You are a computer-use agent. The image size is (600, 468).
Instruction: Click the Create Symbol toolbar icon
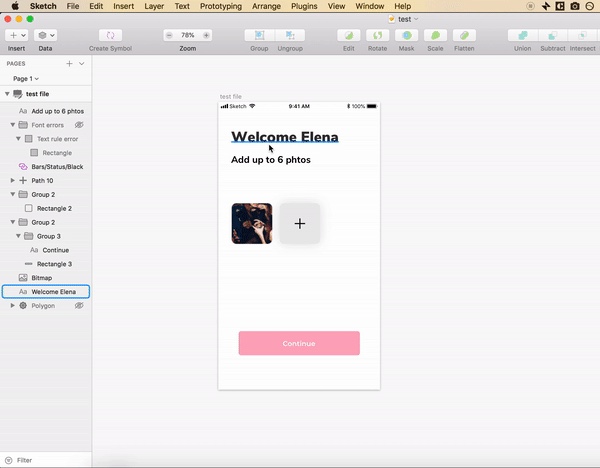112,35
